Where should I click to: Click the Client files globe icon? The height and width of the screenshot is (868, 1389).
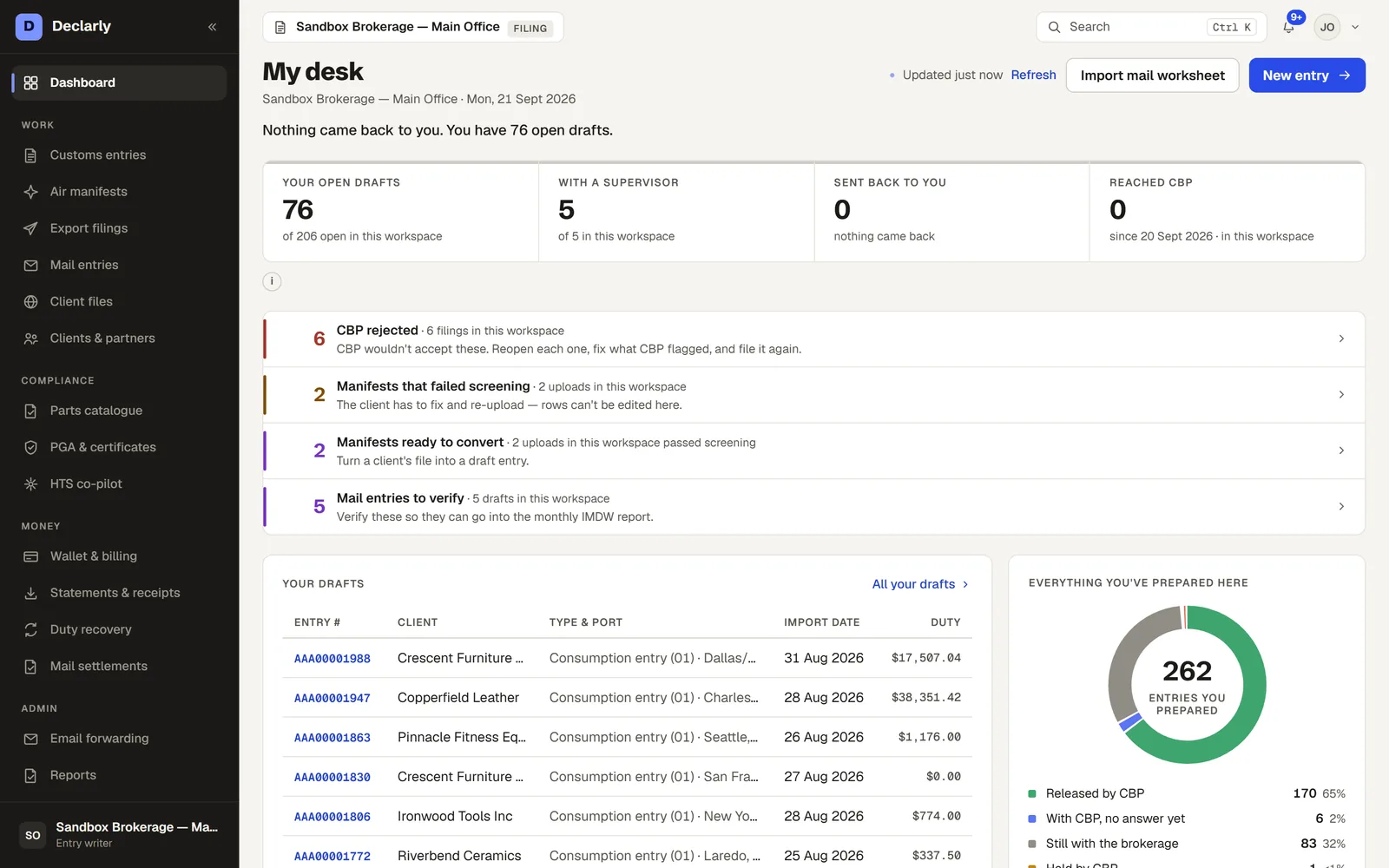(30, 301)
